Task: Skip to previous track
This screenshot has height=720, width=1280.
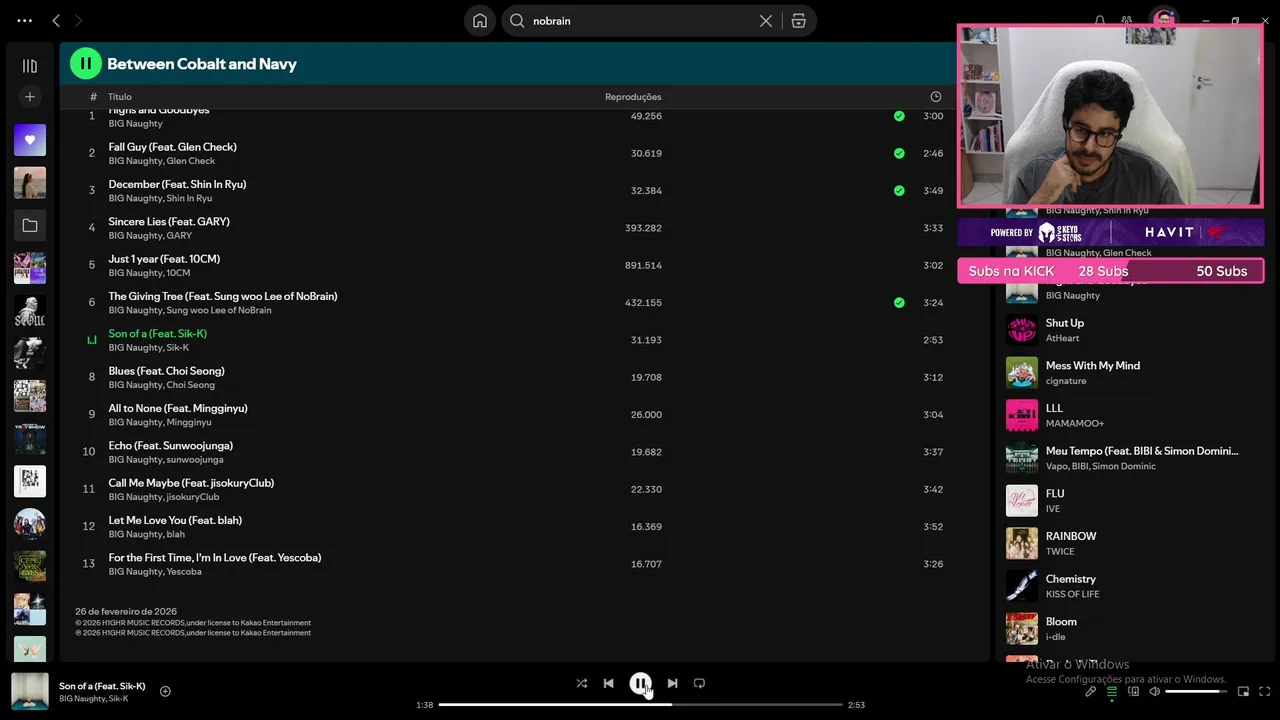Action: pyautogui.click(x=608, y=683)
